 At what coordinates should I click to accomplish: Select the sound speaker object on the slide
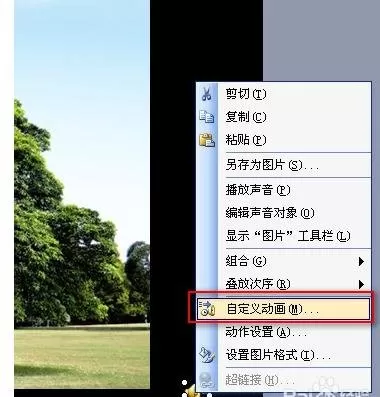click(191, 391)
